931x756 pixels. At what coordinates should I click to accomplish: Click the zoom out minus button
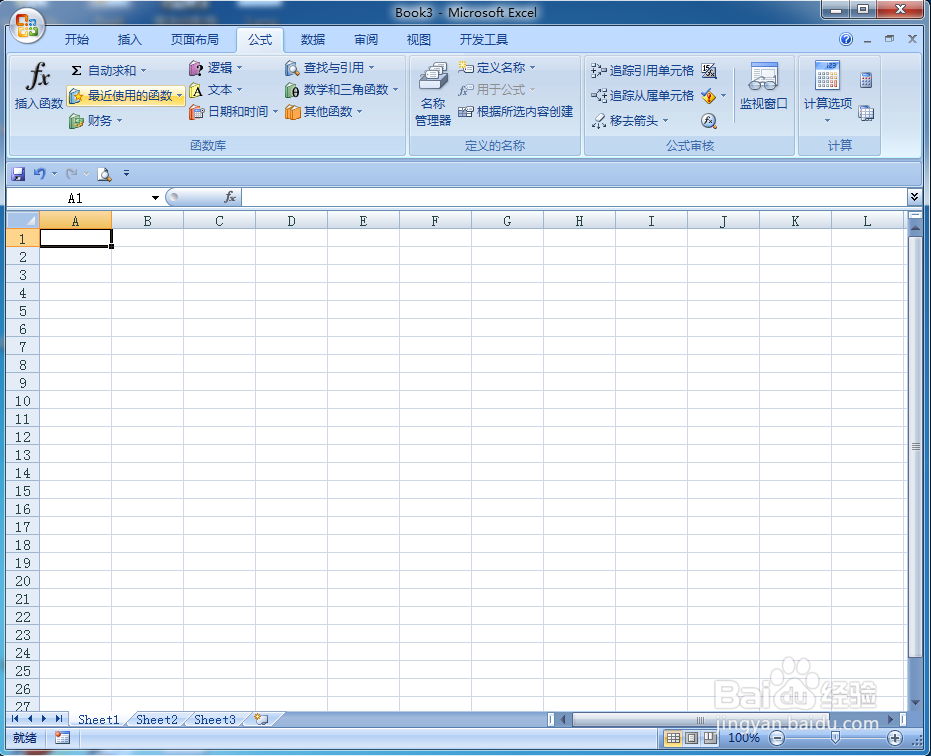(x=777, y=738)
